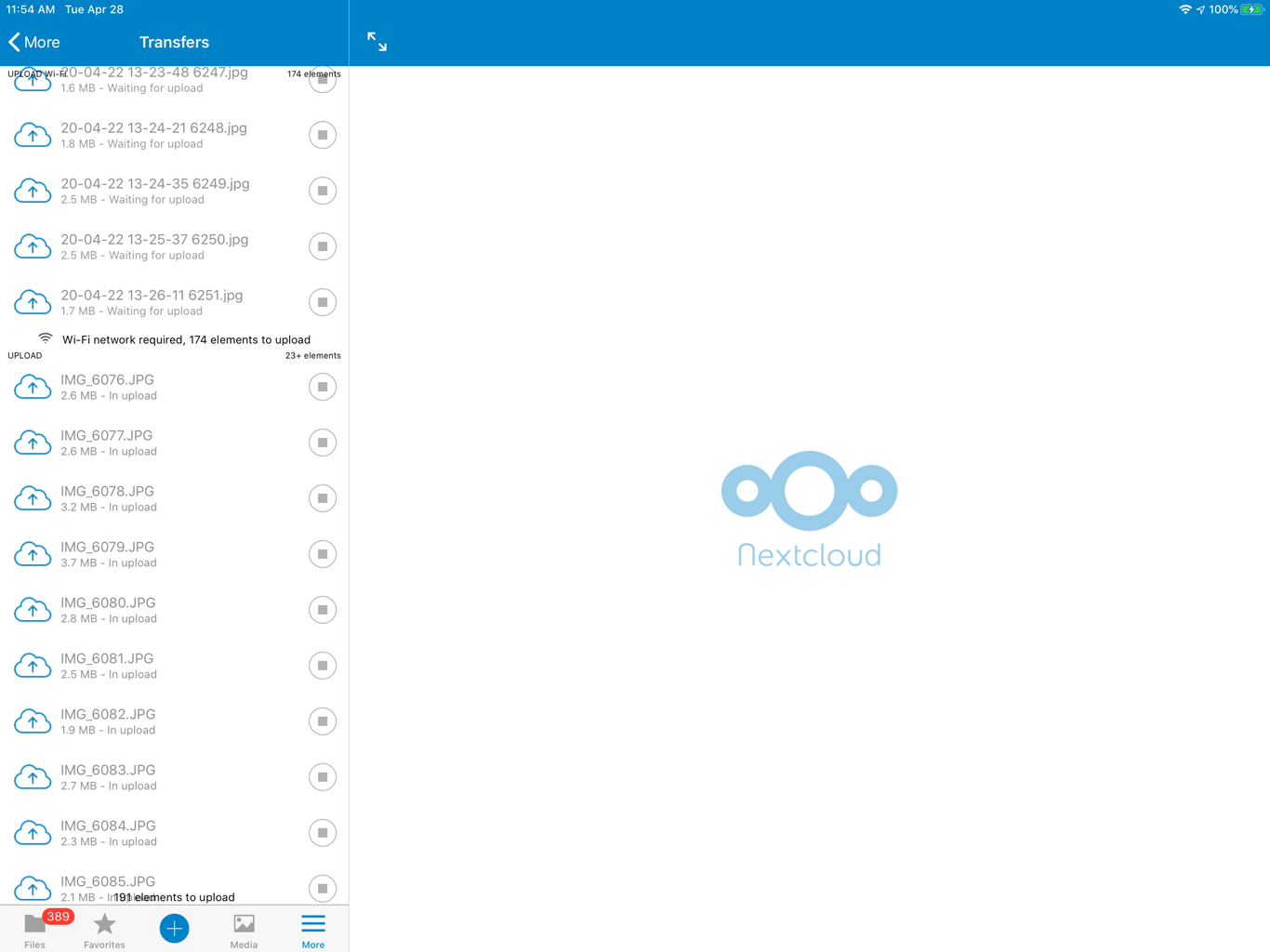Select the More tab
This screenshot has height=952, width=1270.
tap(313, 930)
